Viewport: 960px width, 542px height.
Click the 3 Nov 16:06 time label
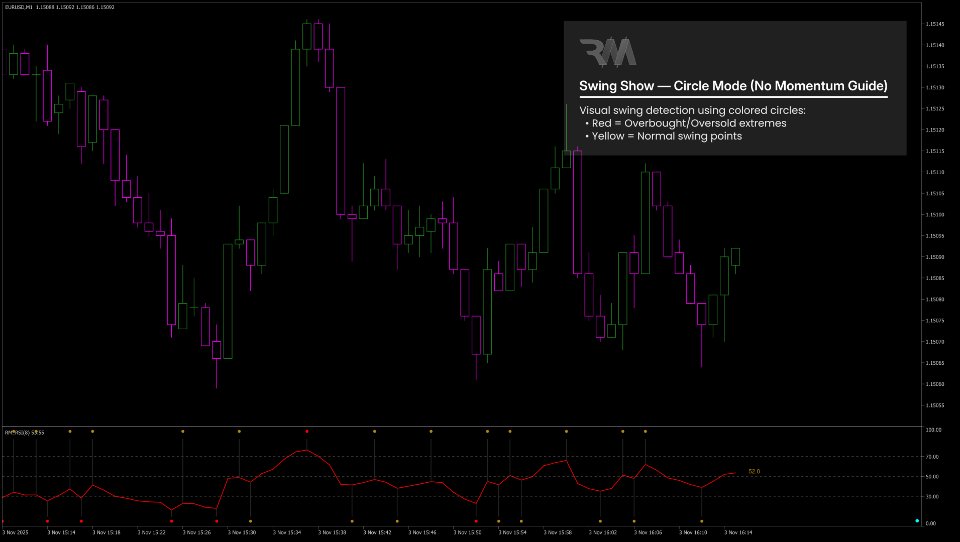point(649,533)
